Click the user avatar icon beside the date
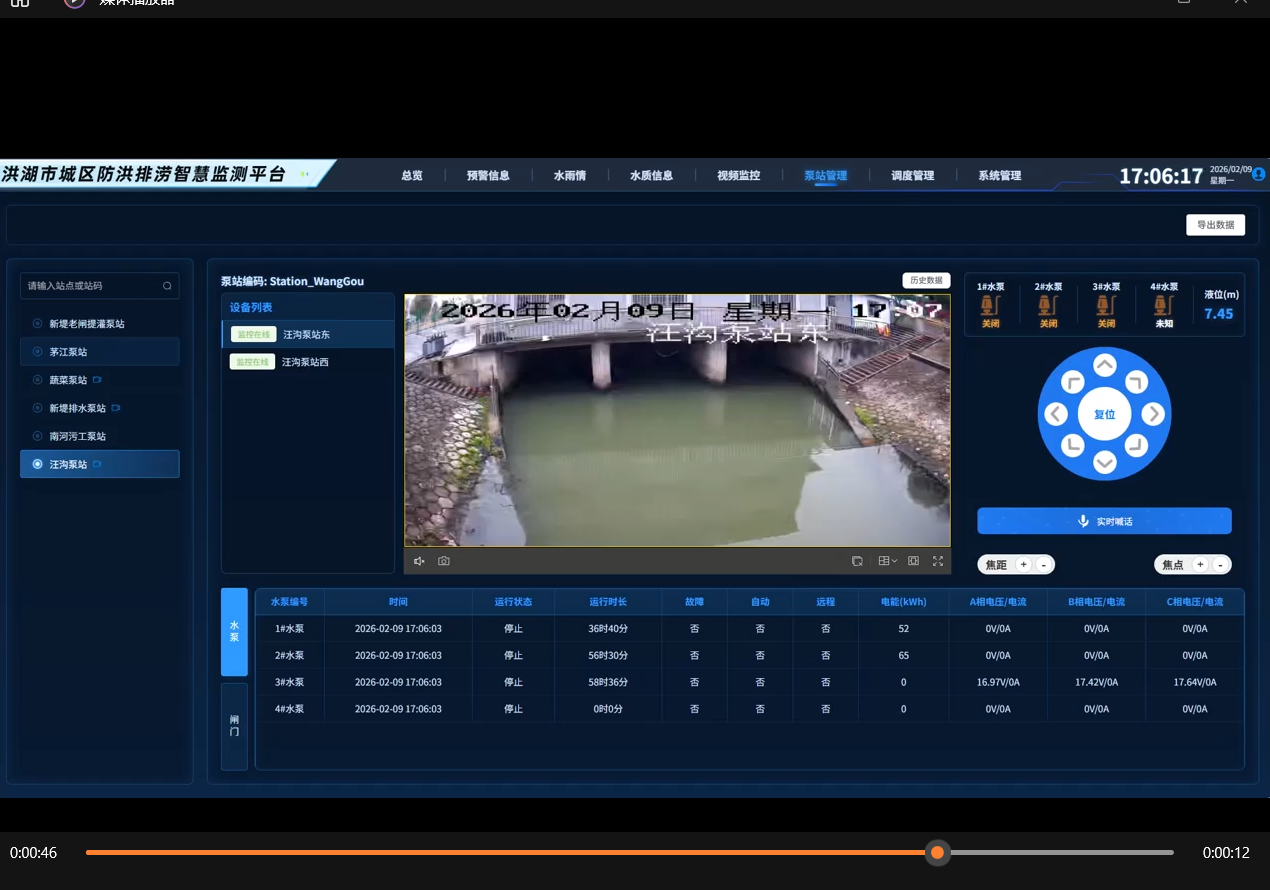The height and width of the screenshot is (890, 1270). 1259,174
